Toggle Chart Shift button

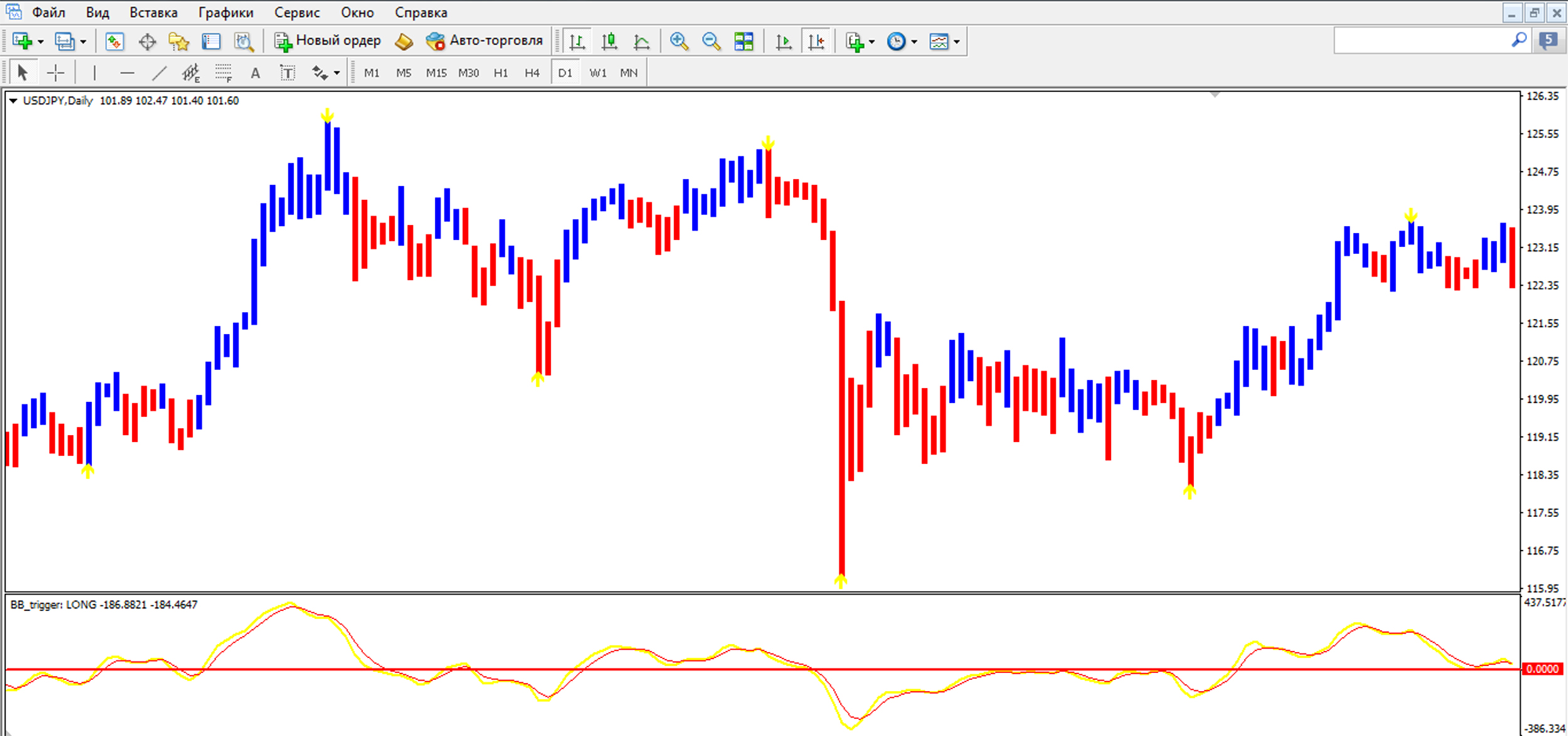click(817, 42)
